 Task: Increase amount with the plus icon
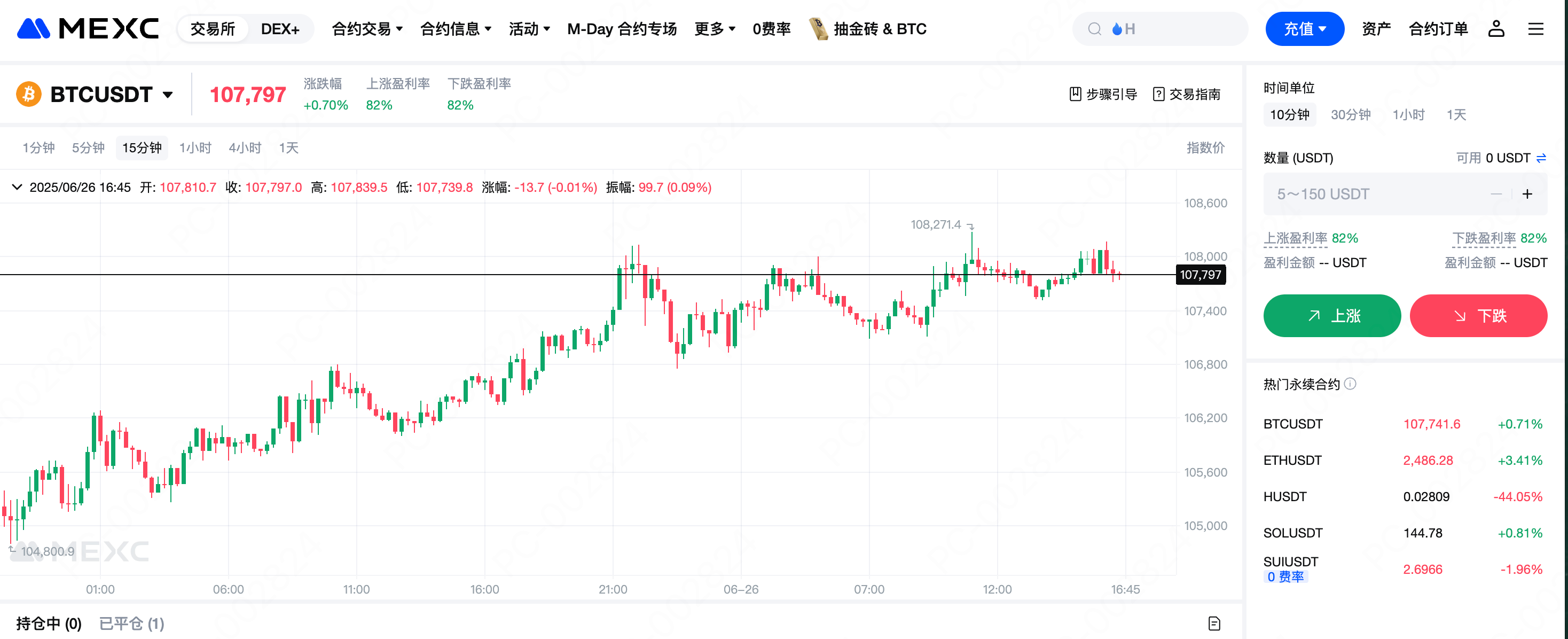click(x=1527, y=194)
